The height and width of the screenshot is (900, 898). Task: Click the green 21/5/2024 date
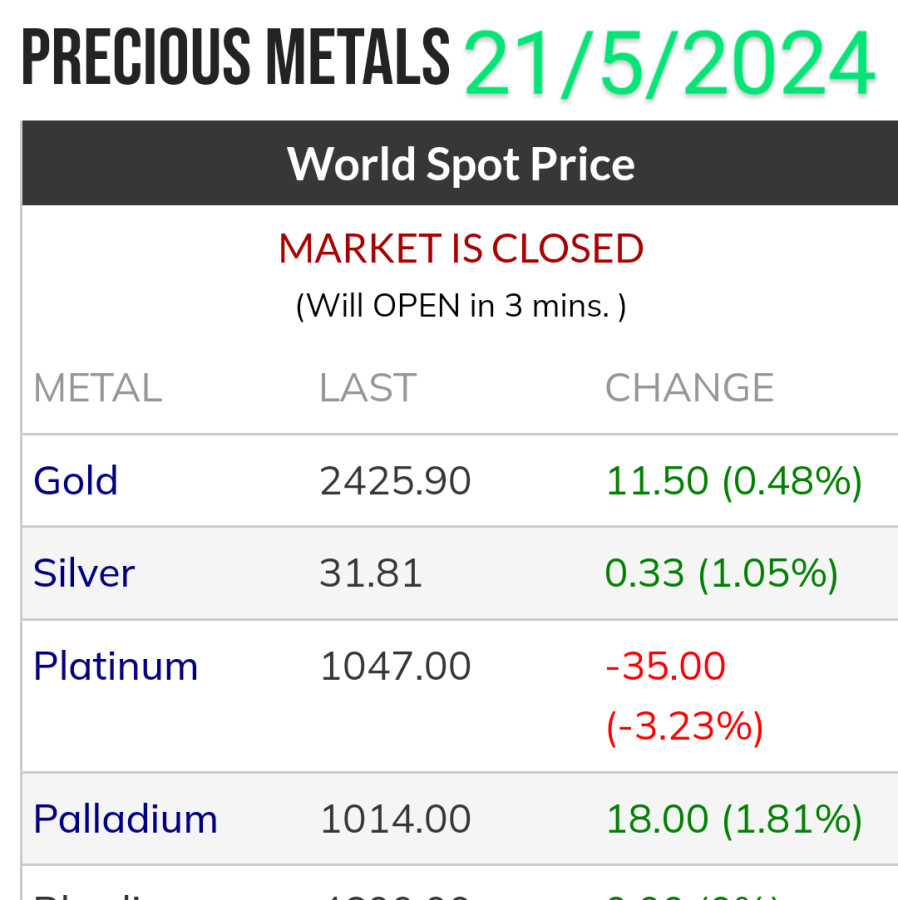pyautogui.click(x=670, y=62)
